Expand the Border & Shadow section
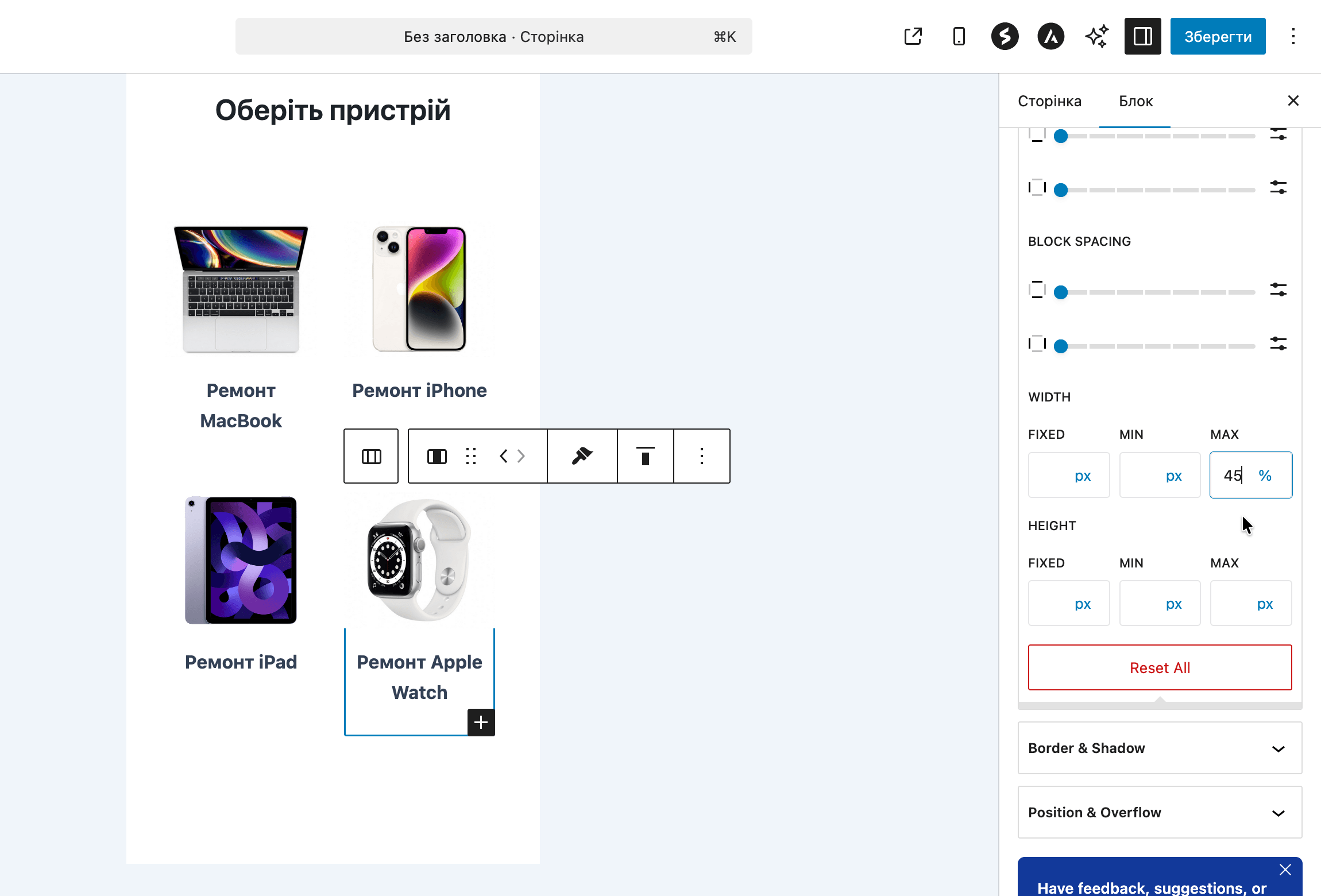Viewport: 1321px width, 896px height. tap(1160, 748)
